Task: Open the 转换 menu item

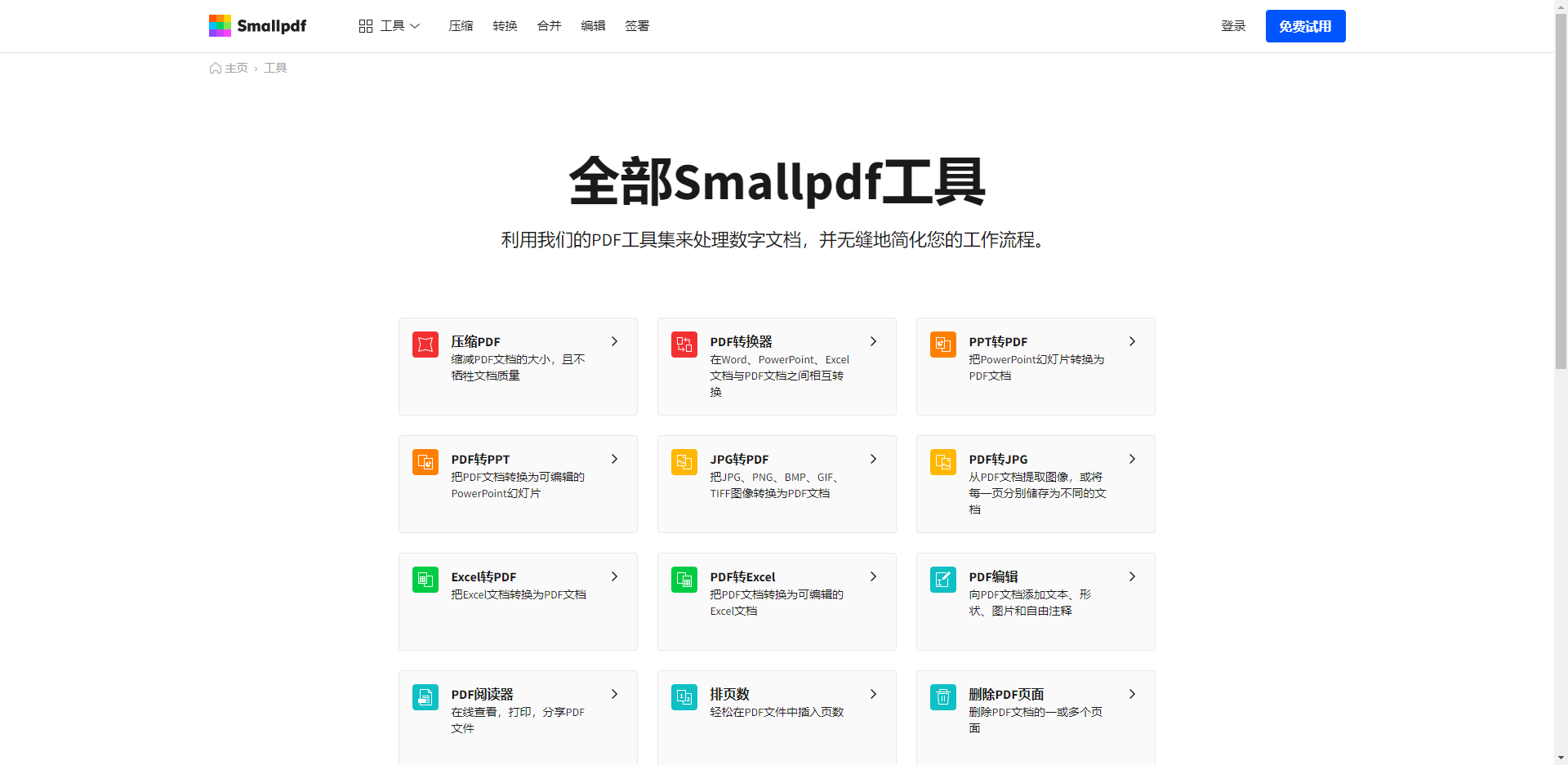Action: (505, 25)
